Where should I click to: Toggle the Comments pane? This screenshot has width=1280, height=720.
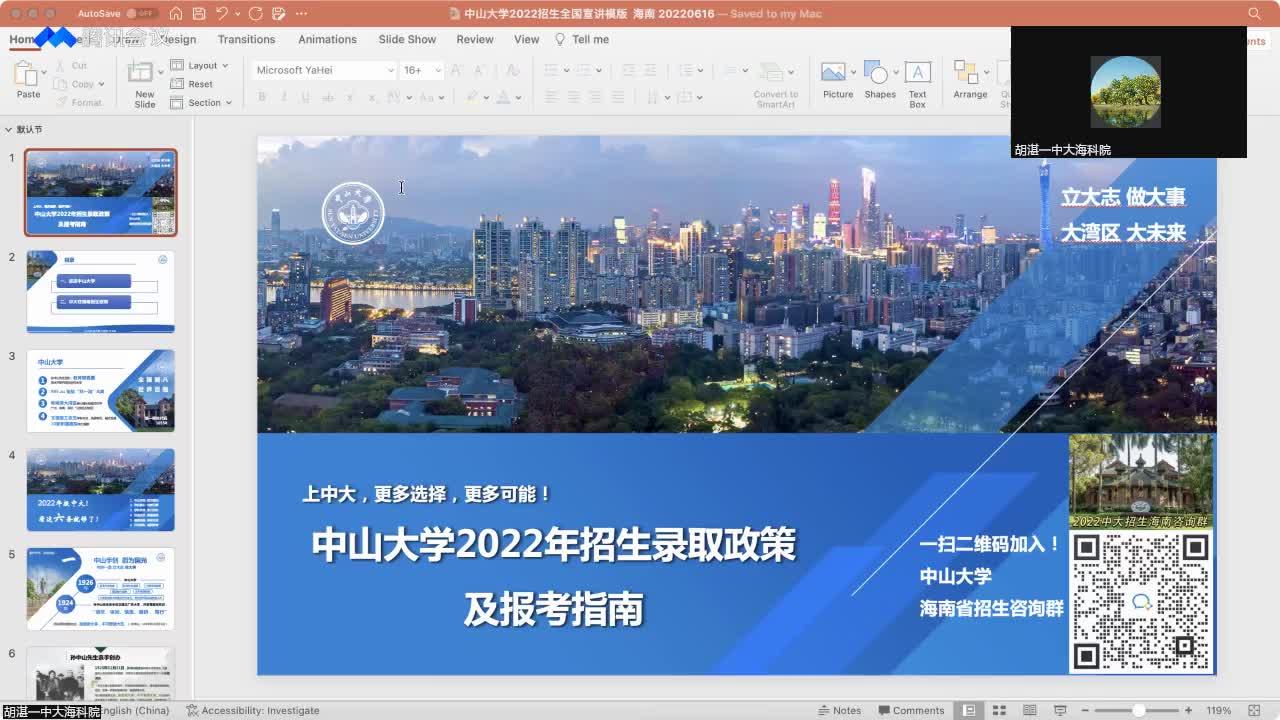click(911, 711)
